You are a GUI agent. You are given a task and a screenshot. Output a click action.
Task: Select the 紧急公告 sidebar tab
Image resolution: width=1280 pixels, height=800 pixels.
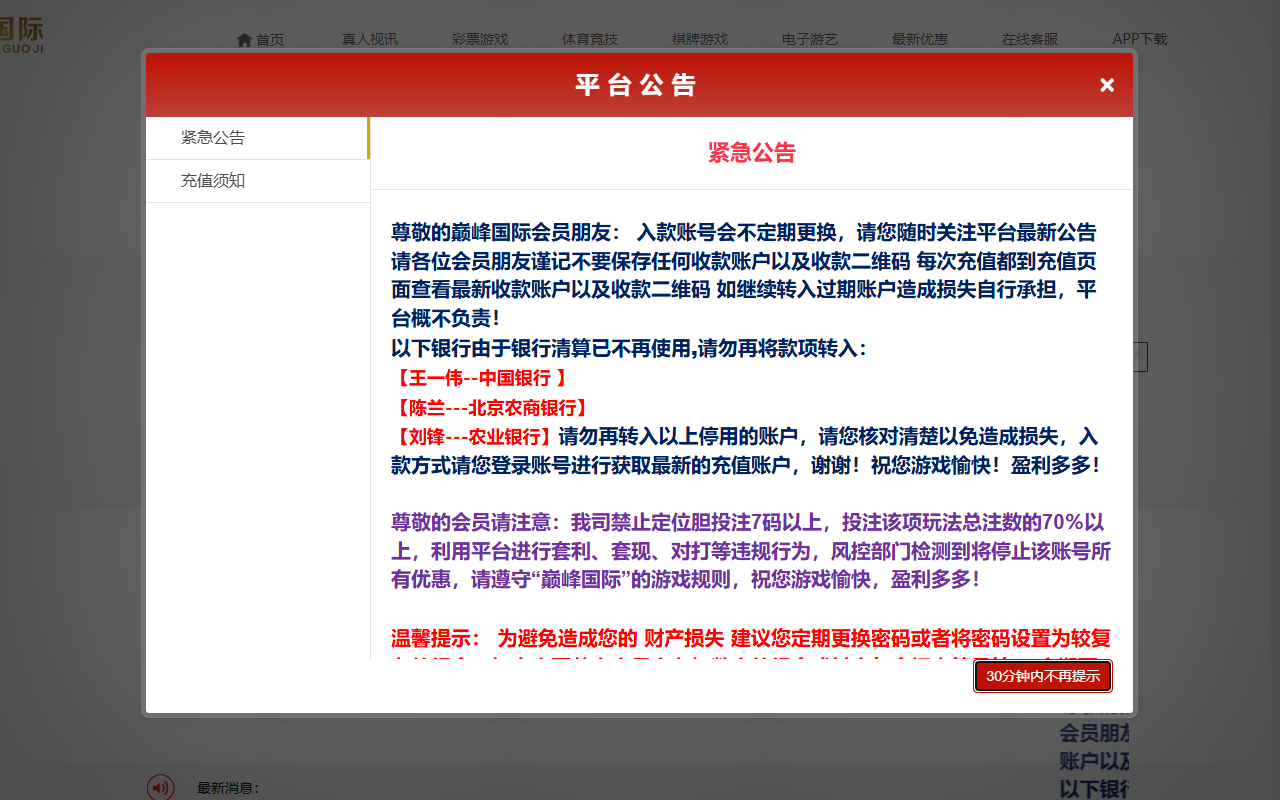point(257,138)
